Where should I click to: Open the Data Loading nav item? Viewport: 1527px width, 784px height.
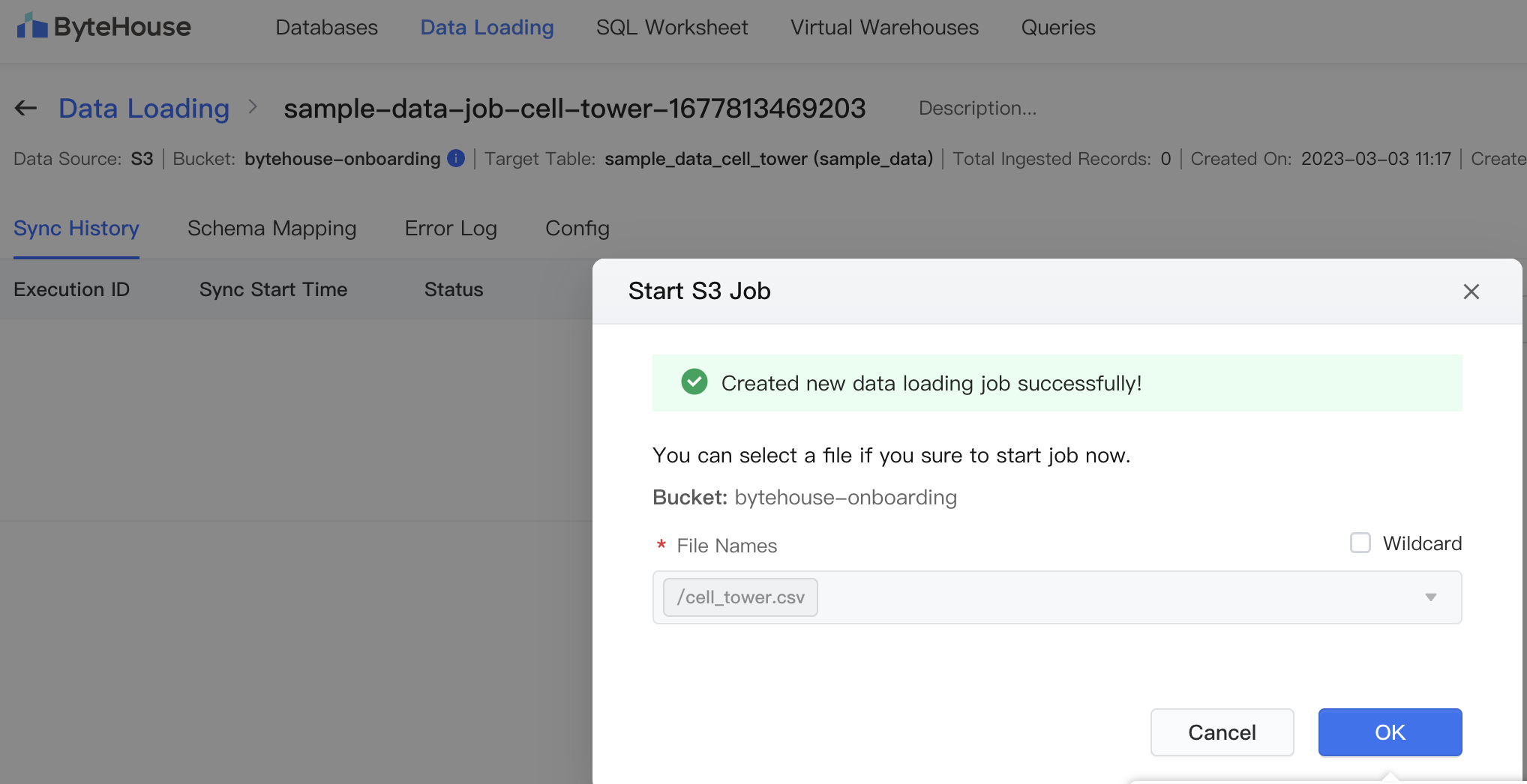pos(487,28)
